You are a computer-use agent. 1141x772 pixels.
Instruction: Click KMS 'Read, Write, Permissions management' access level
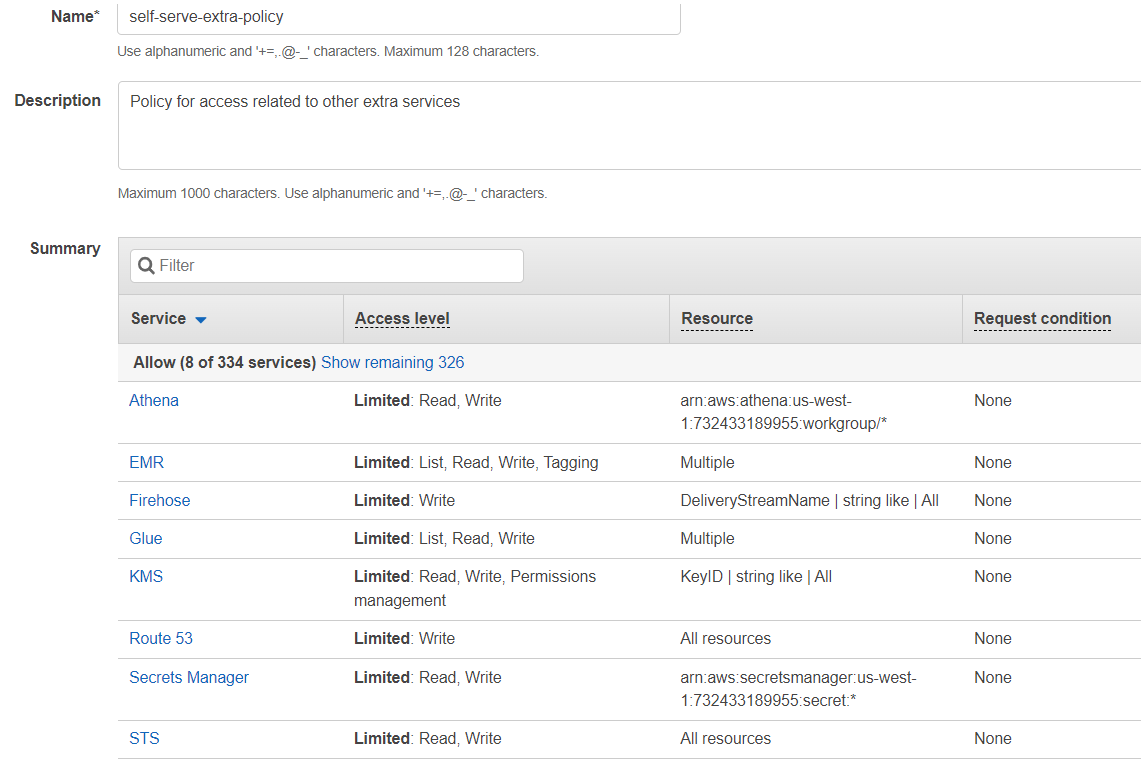click(x=474, y=588)
